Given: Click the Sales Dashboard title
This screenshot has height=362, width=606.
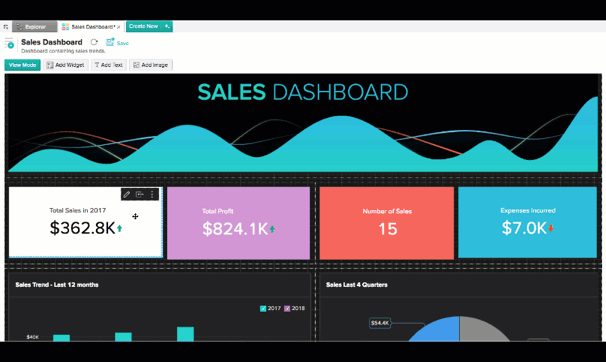Looking at the screenshot, I should coord(52,42).
